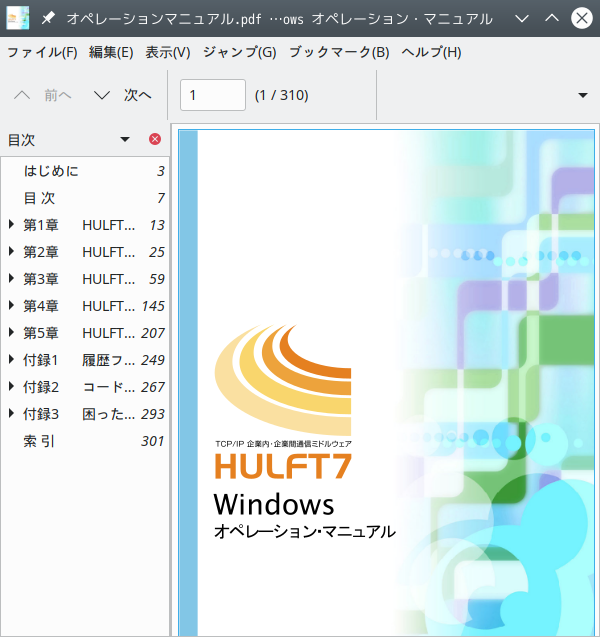The width and height of the screenshot is (600, 637).
Task: Open the 目次 panel dropdown arrow
Action: (x=125, y=139)
